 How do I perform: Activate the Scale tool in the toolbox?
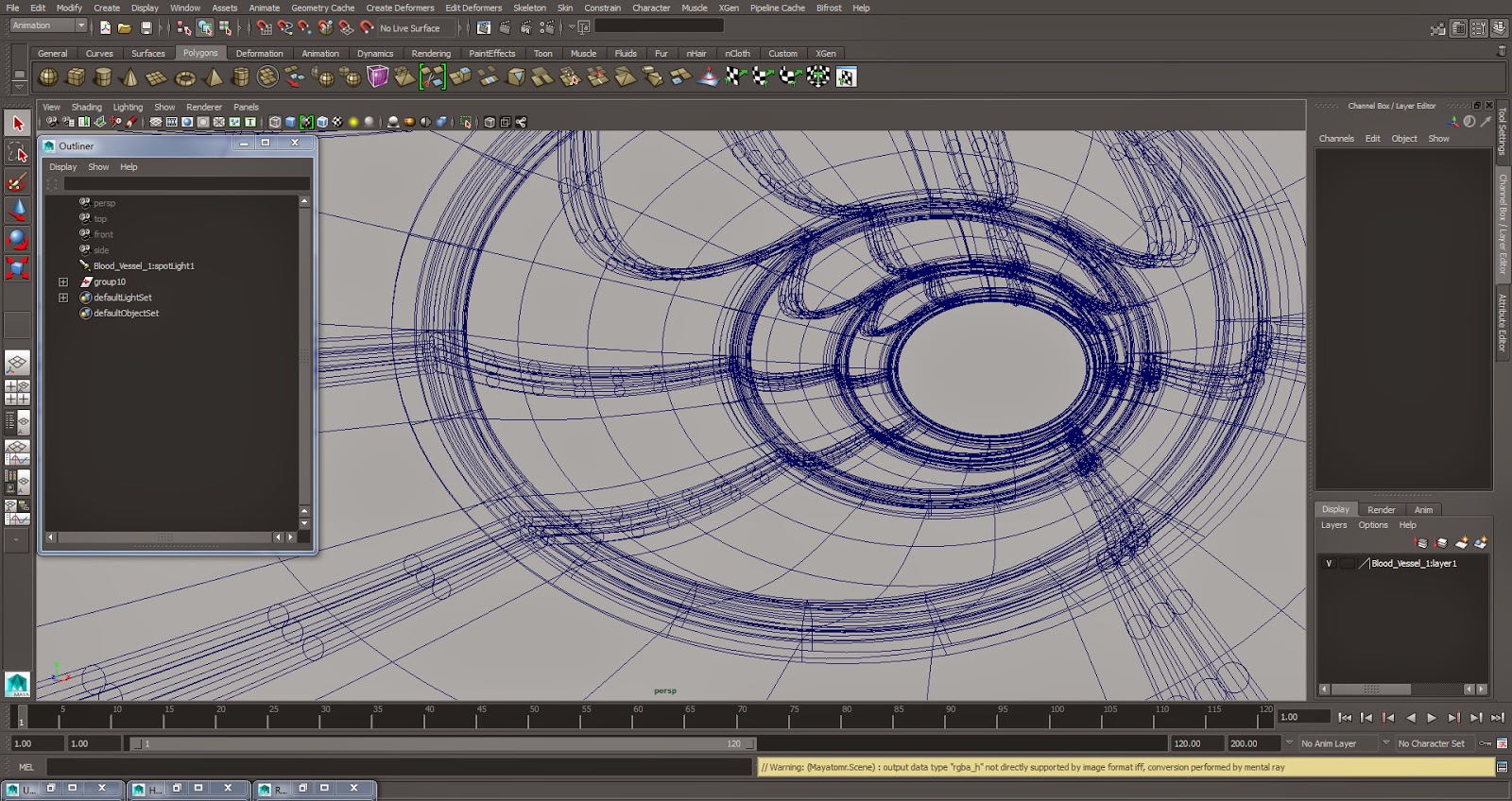tap(17, 268)
